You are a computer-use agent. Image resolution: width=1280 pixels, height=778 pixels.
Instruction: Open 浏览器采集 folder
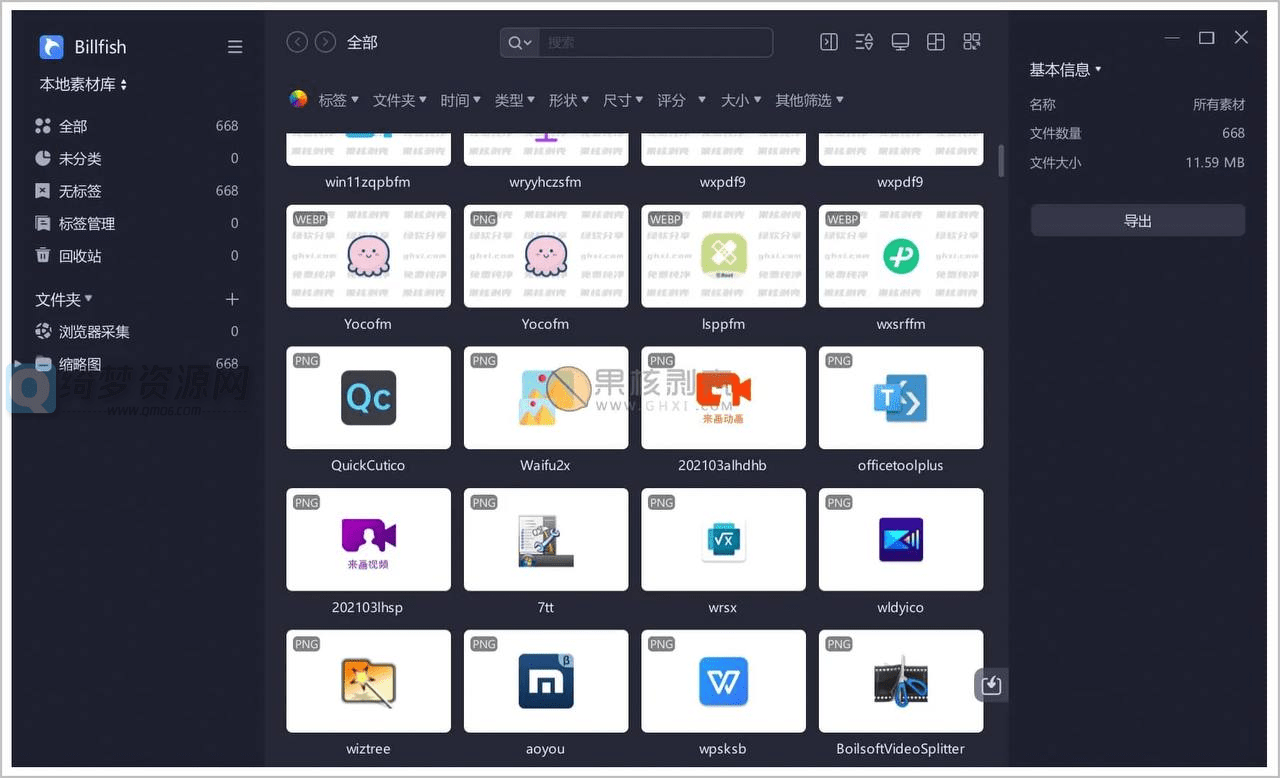[137, 331]
